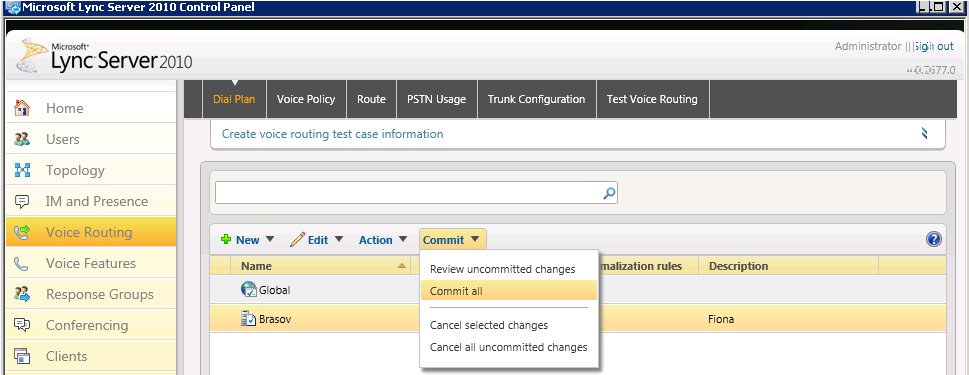Open the Route tab

pyautogui.click(x=371, y=99)
